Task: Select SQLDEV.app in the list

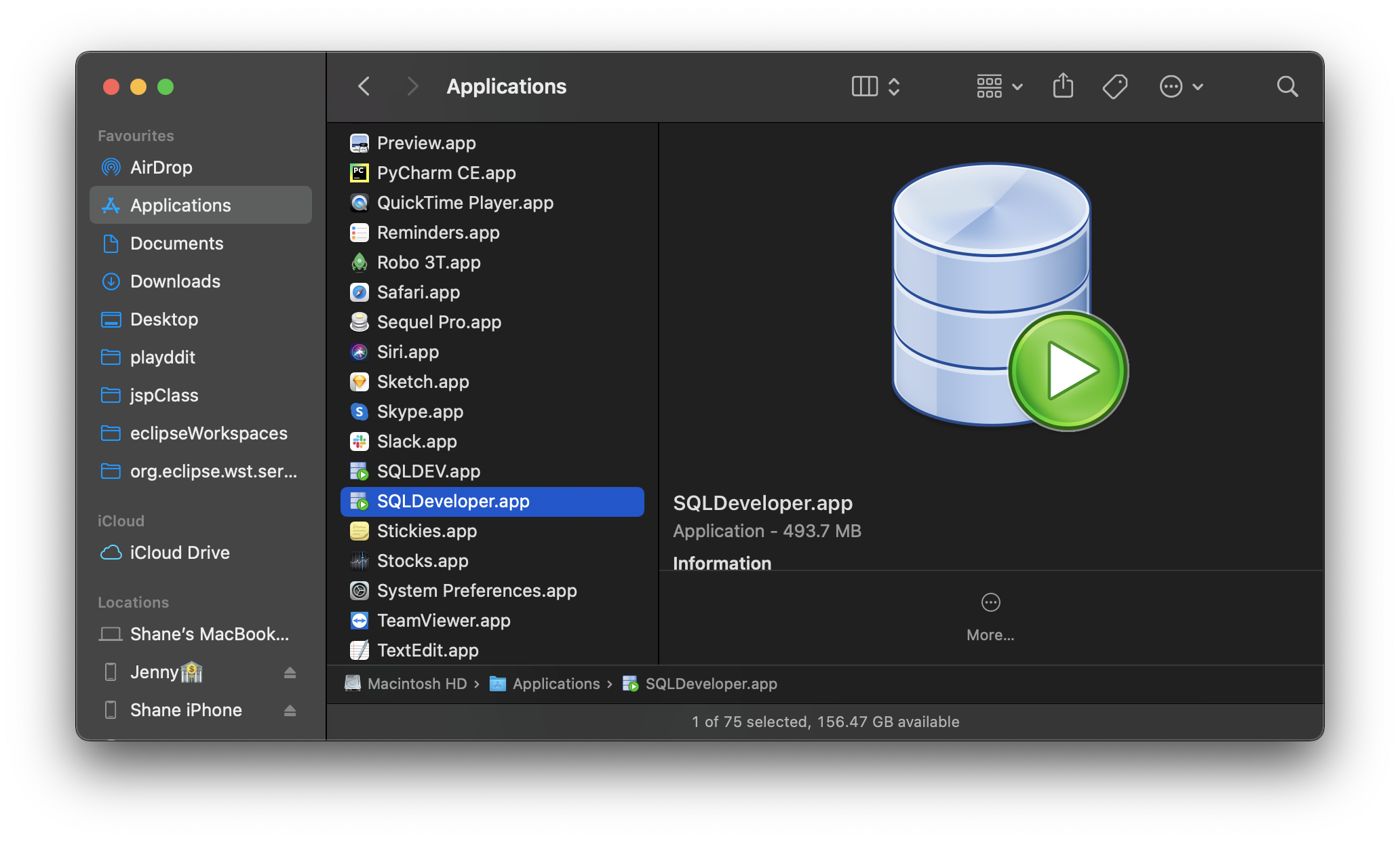Action: 428,471
